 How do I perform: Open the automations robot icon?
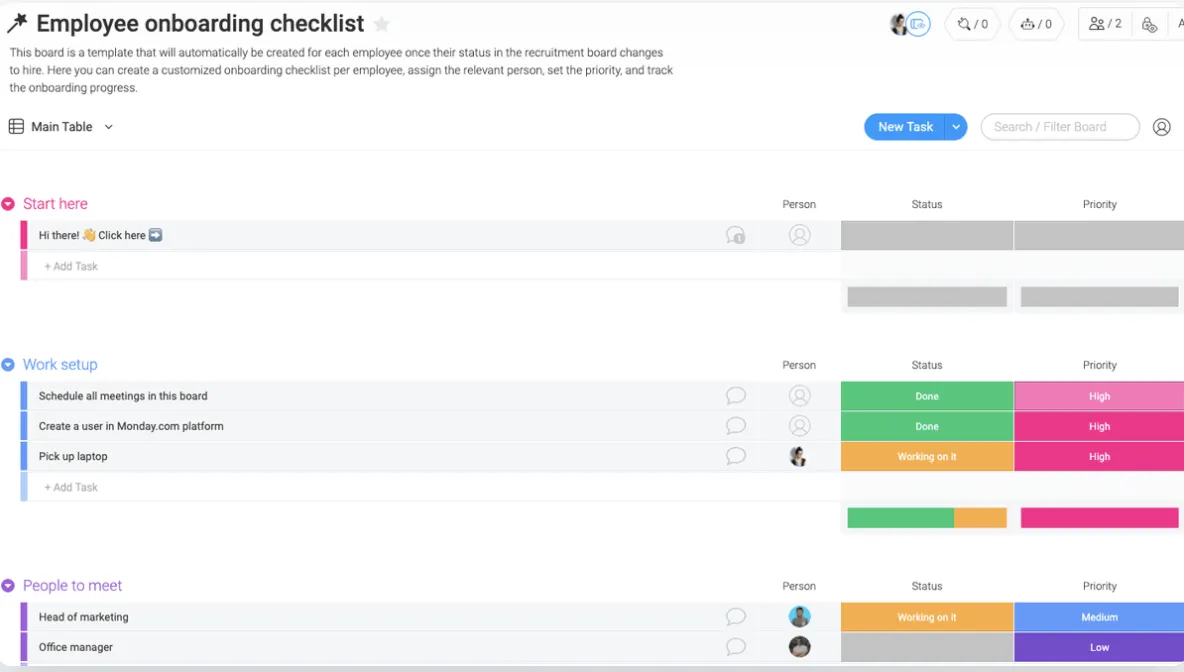point(1037,24)
